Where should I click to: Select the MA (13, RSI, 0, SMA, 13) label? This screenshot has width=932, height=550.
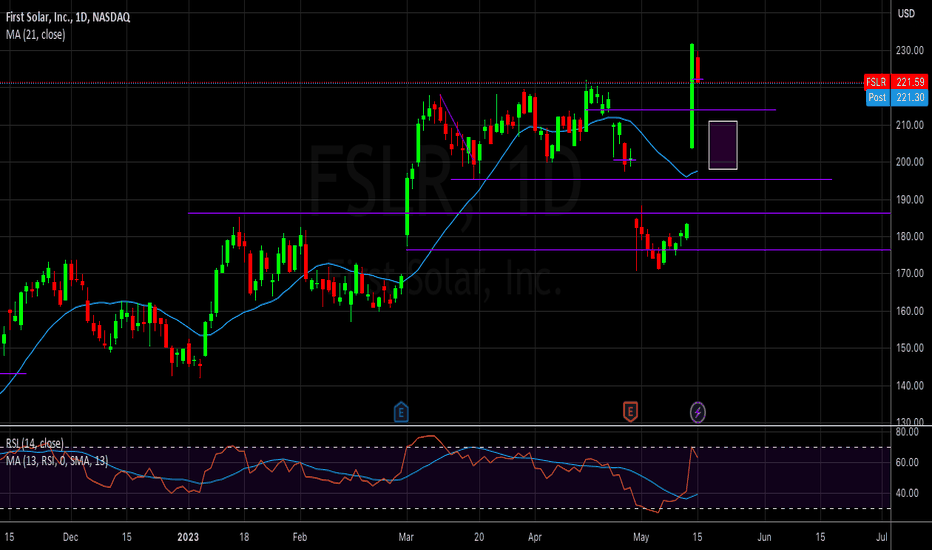point(57,461)
